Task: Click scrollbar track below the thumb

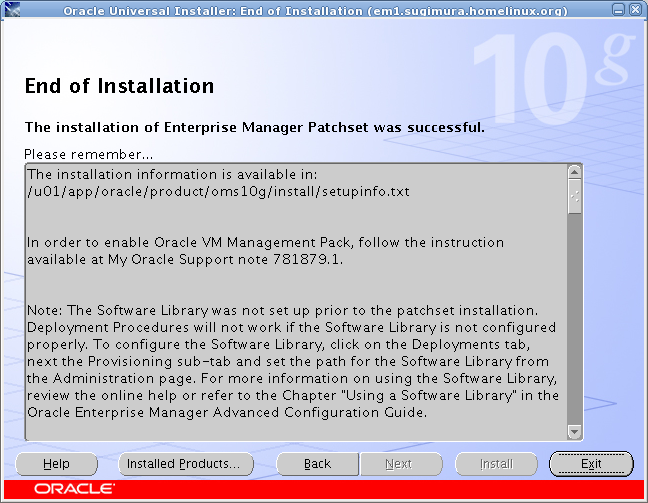Action: (x=574, y=320)
